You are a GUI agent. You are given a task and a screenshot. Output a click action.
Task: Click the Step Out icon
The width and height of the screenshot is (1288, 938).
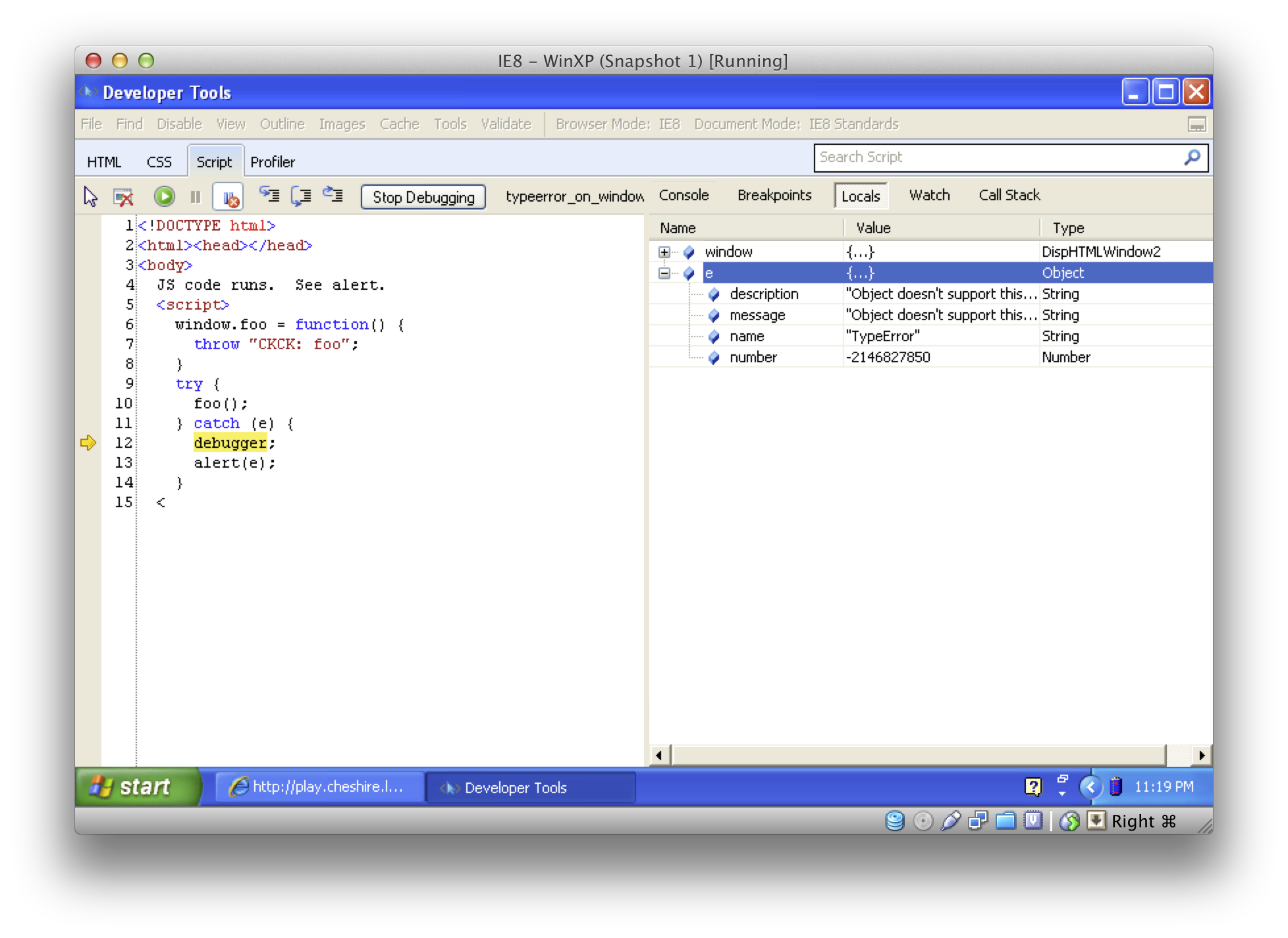coord(333,195)
